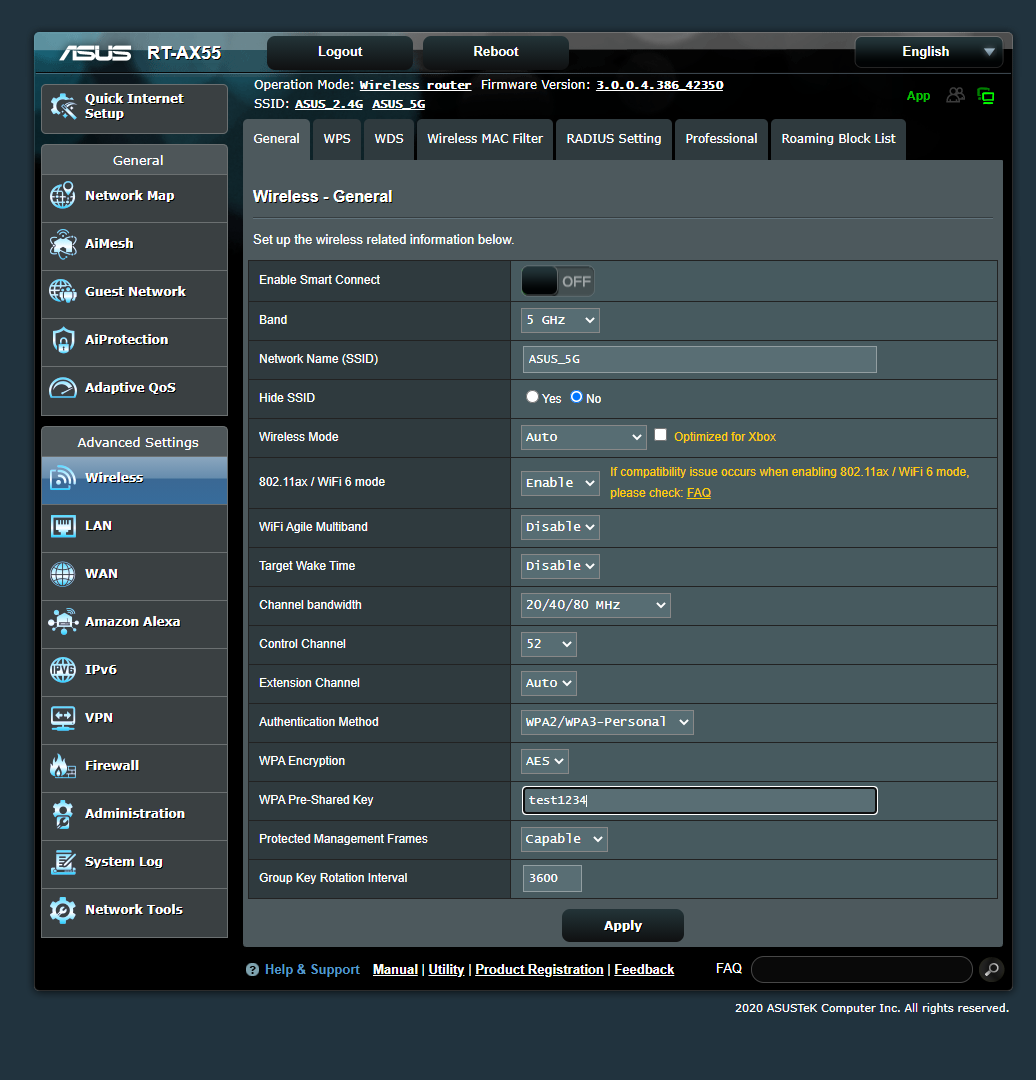This screenshot has height=1080, width=1036.
Task: Open the firmware version link
Action: 659,85
